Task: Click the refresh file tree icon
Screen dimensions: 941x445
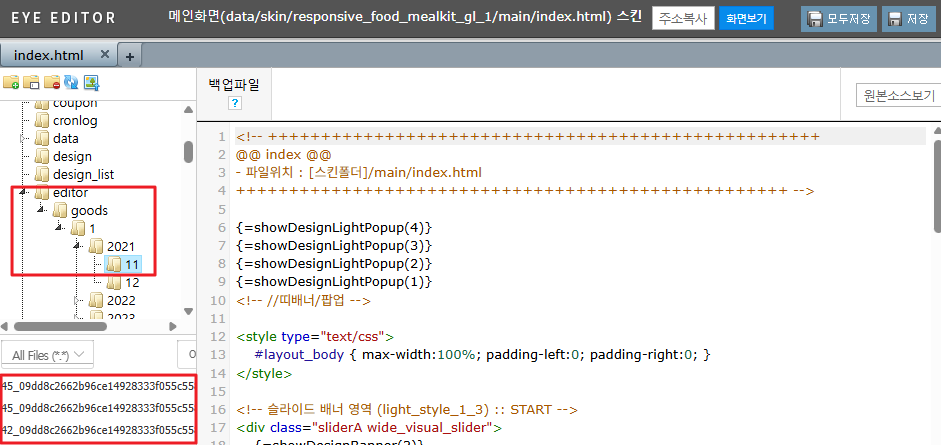Action: pos(71,82)
